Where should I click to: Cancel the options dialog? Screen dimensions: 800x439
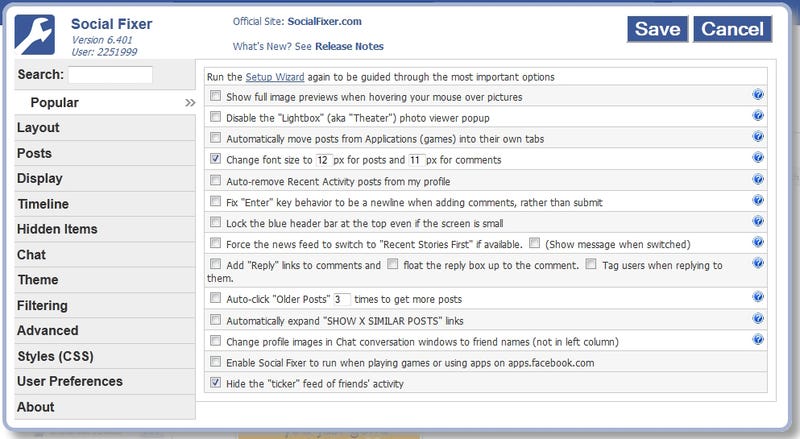click(732, 29)
